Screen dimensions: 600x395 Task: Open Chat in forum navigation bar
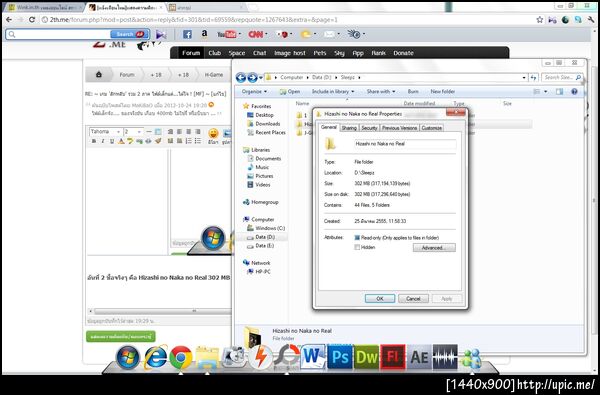(x=259, y=53)
